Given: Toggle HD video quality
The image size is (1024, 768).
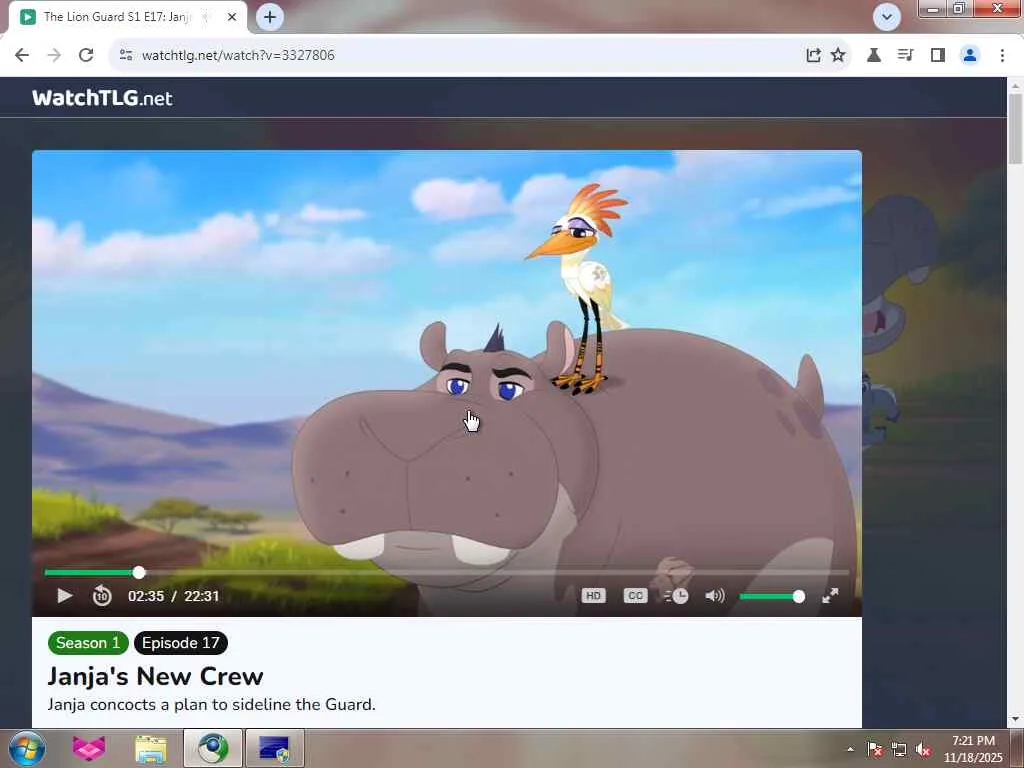Looking at the screenshot, I should pyautogui.click(x=593, y=596).
